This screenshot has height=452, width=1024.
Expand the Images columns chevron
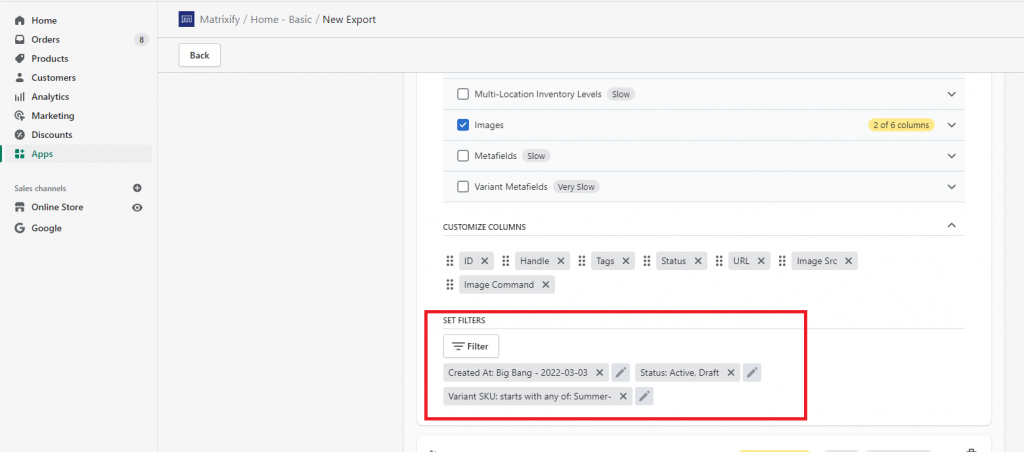(x=952, y=125)
